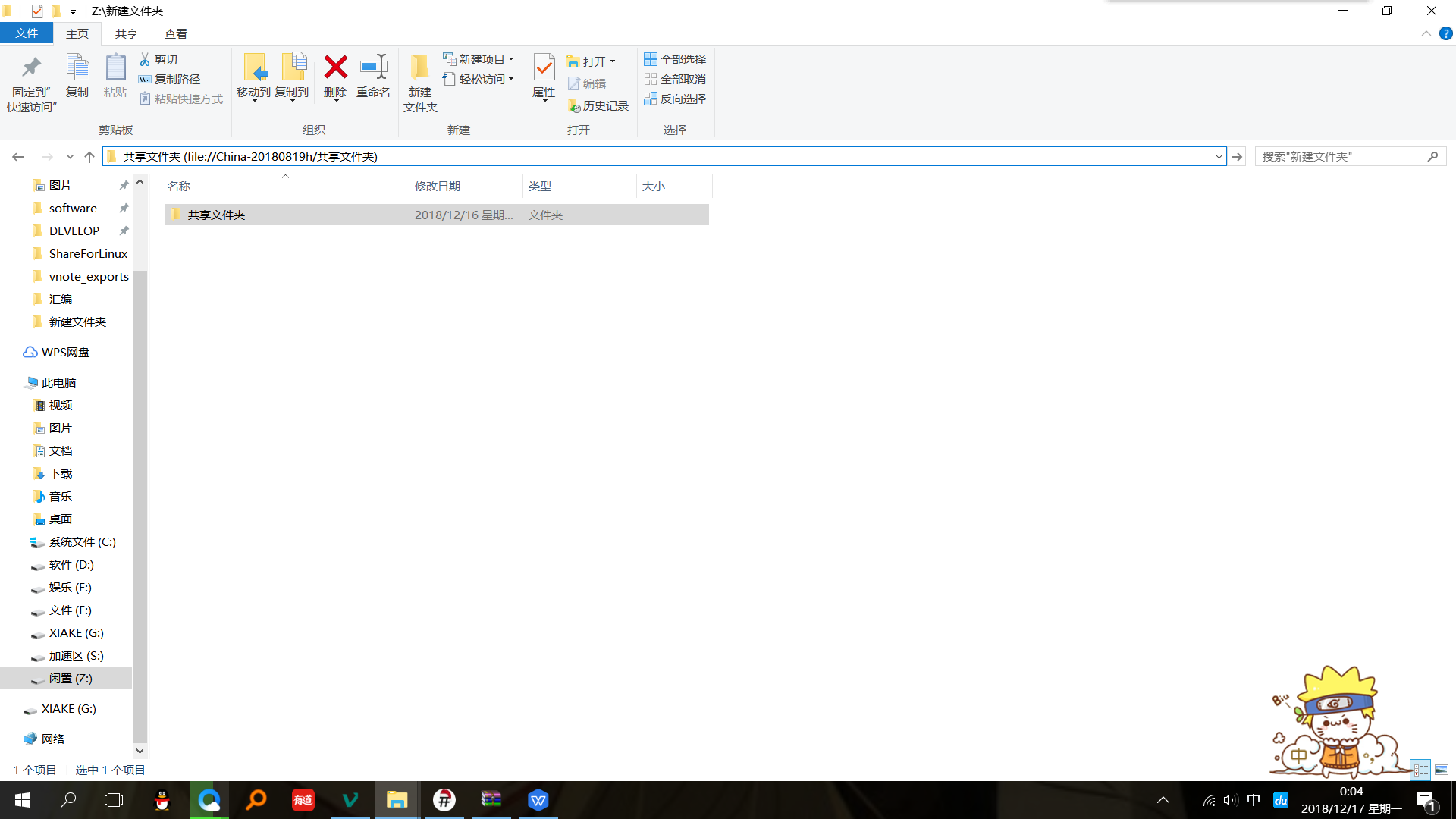Open WPS Office from the taskbar
The height and width of the screenshot is (819, 1456).
pos(538,800)
